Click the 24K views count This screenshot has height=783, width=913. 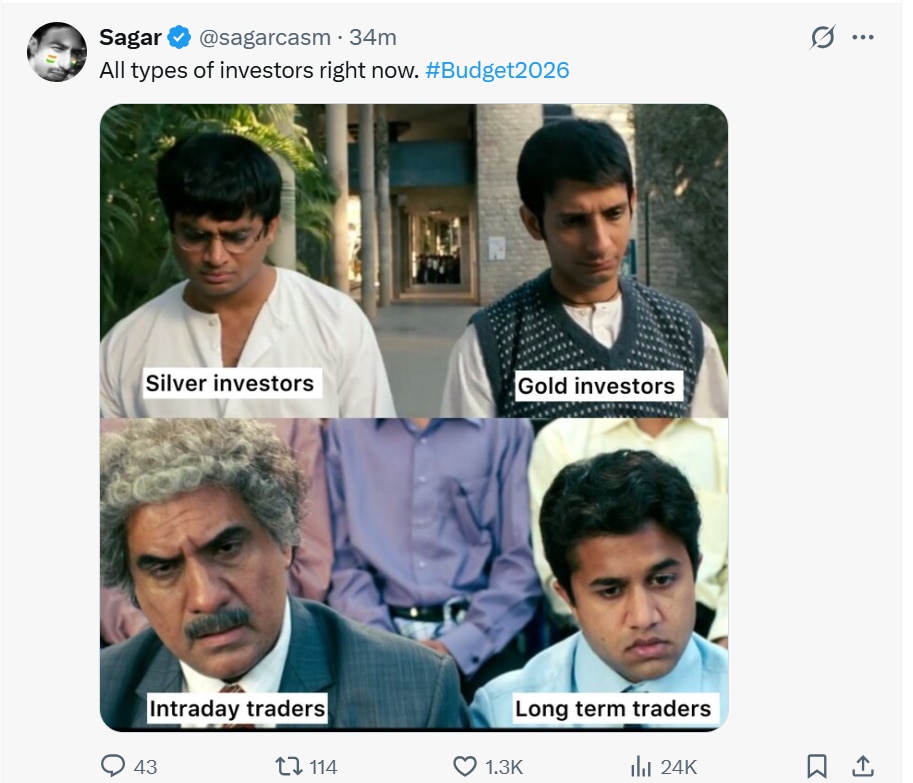[679, 767]
